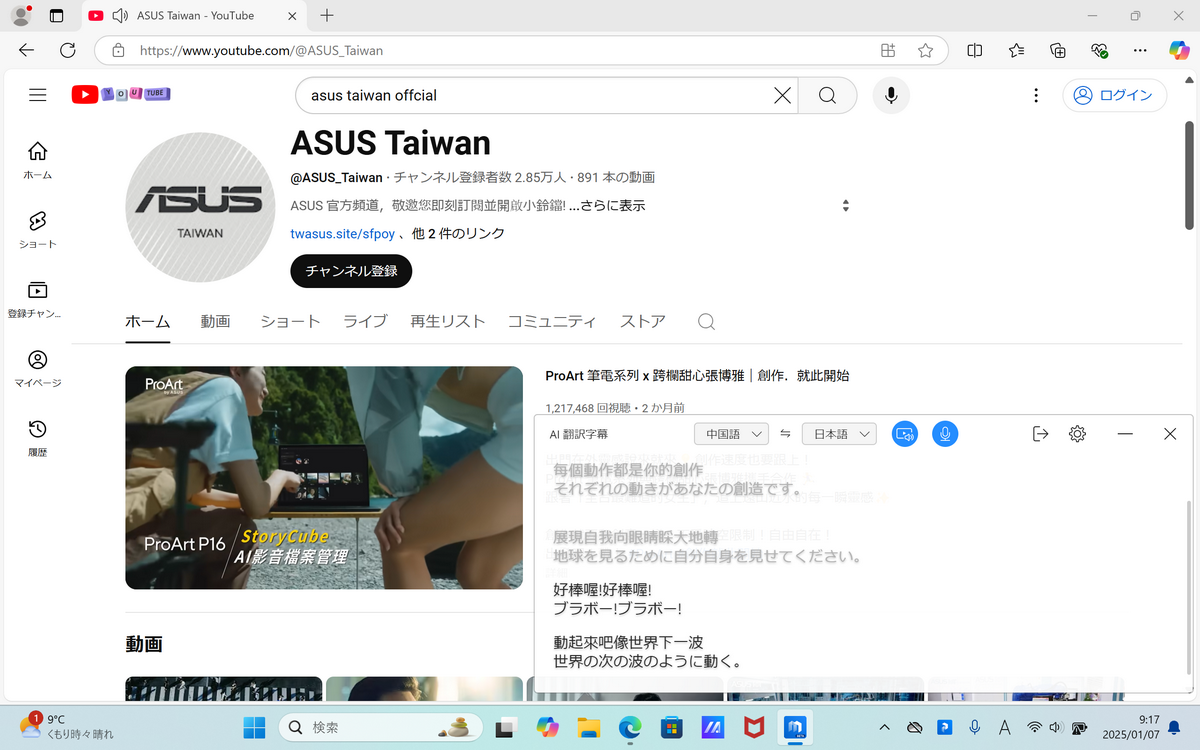Click the ASUS Taiwan channel avatar
Image resolution: width=1200 pixels, height=750 pixels.
(200, 206)
